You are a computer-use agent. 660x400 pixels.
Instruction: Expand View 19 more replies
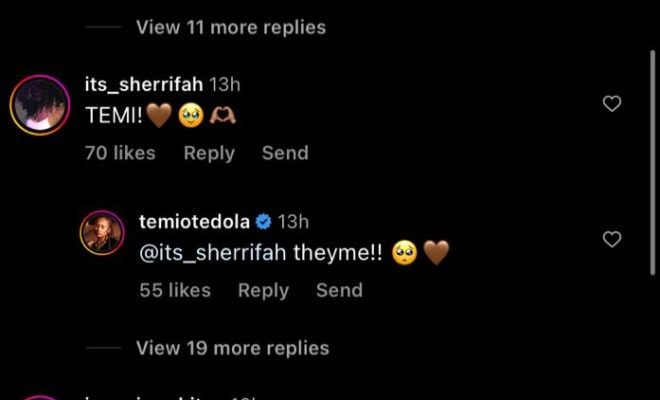coord(232,348)
